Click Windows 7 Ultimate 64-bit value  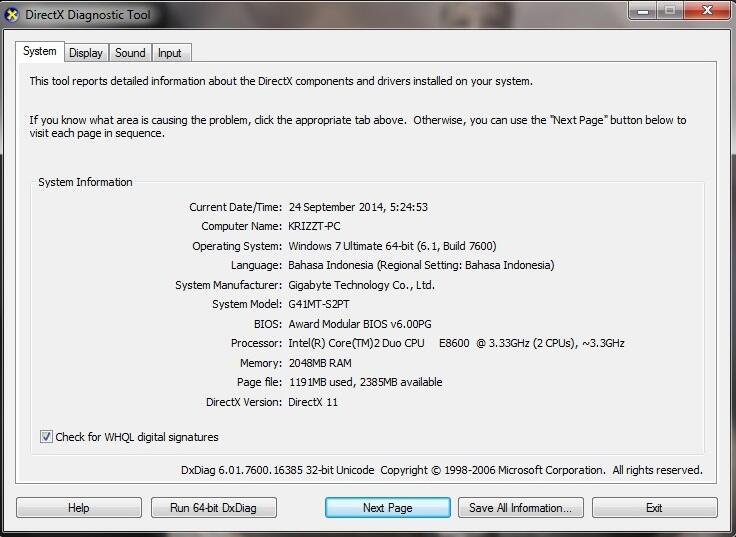392,246
